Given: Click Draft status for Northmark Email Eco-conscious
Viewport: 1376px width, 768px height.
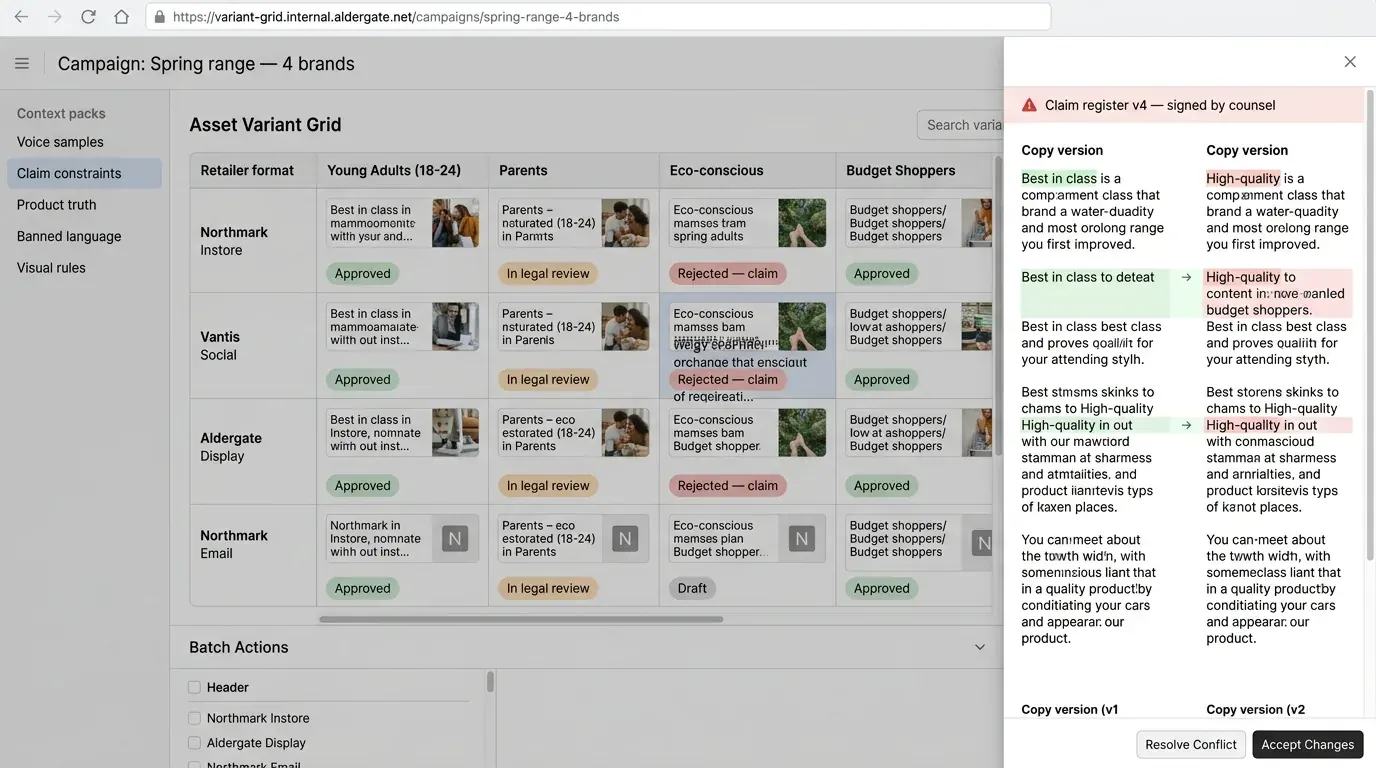Looking at the screenshot, I should [692, 588].
